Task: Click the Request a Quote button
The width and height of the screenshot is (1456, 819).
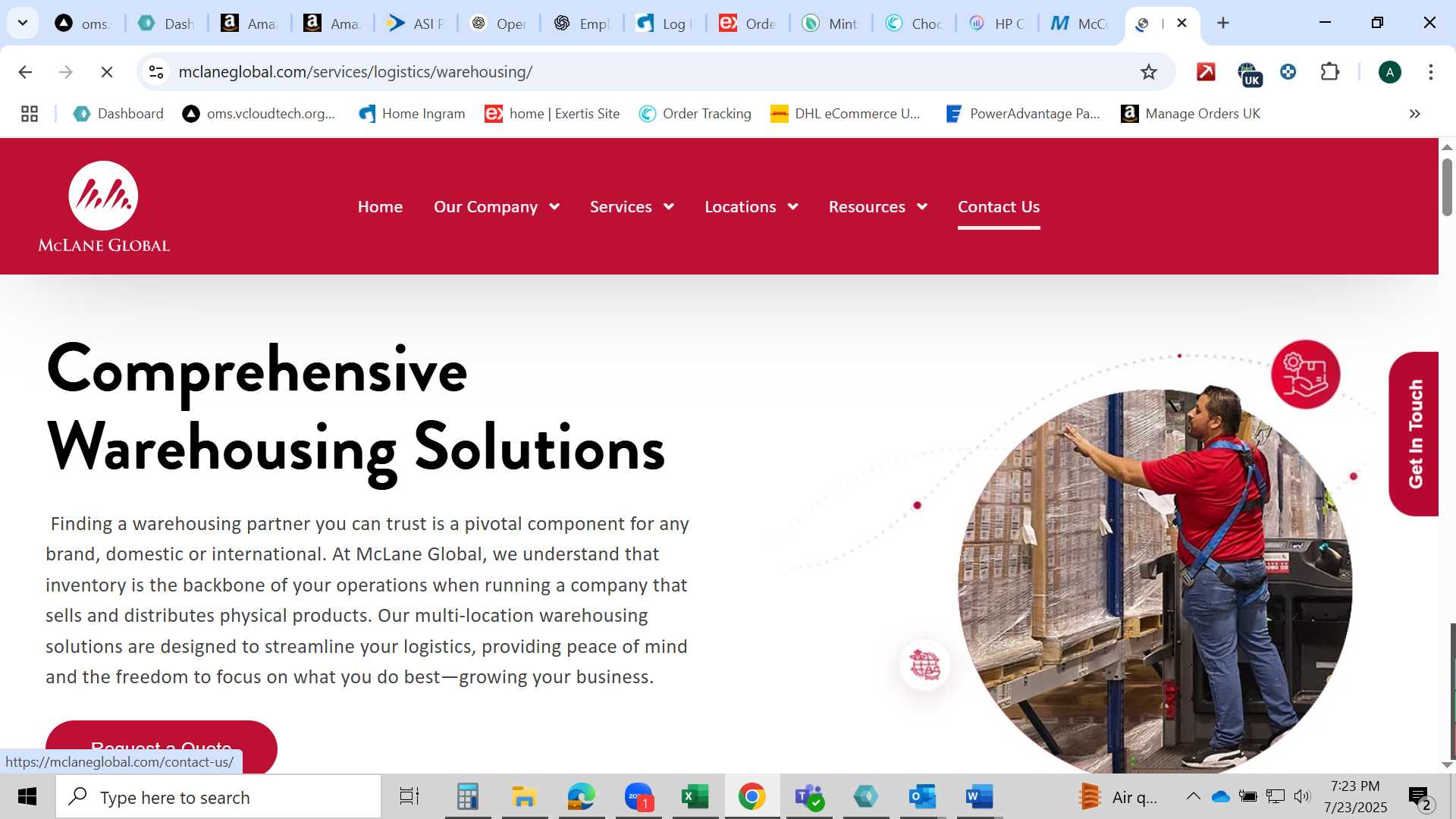Action: (162, 746)
